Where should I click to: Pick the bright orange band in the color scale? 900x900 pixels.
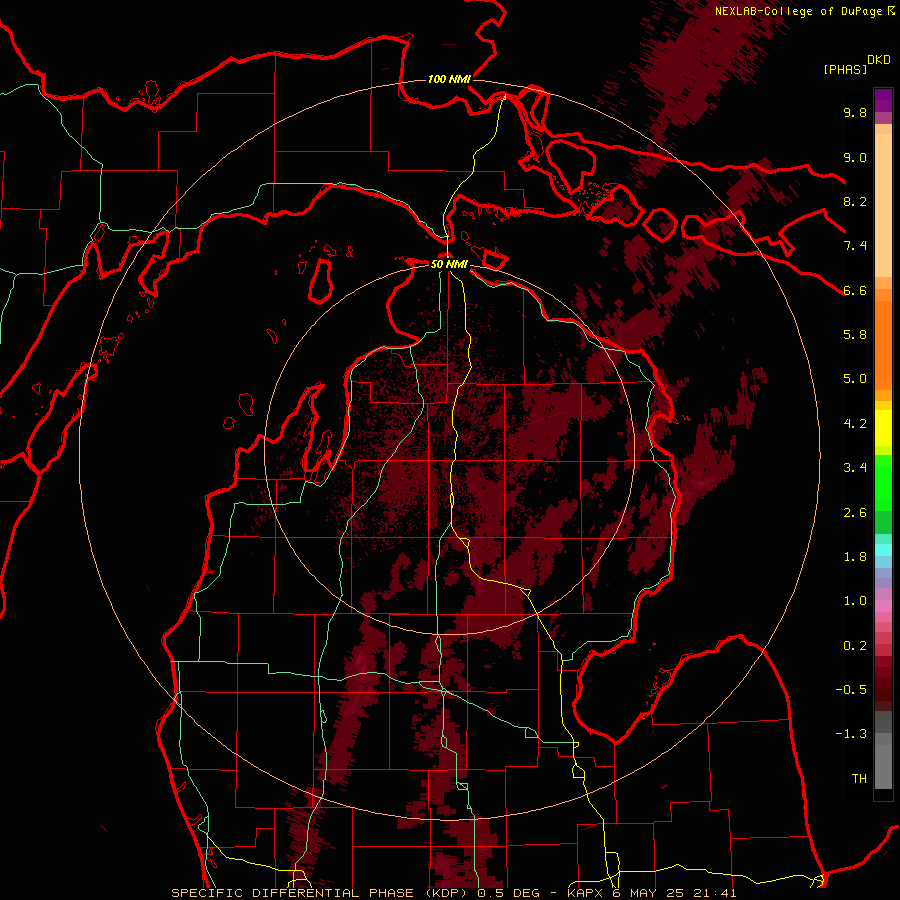pyautogui.click(x=883, y=344)
